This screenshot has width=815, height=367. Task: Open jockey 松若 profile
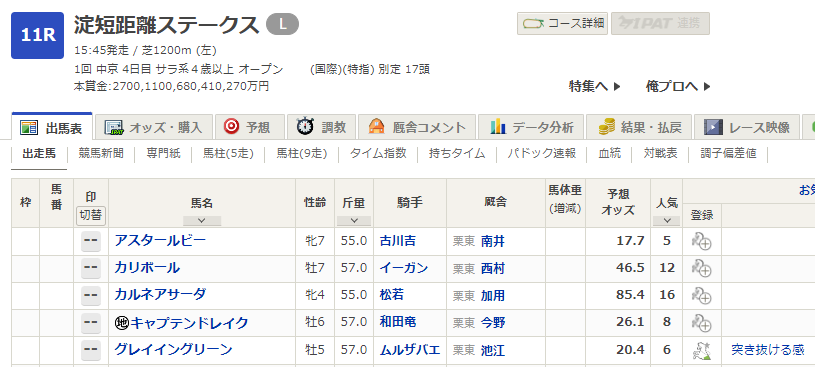point(392,295)
